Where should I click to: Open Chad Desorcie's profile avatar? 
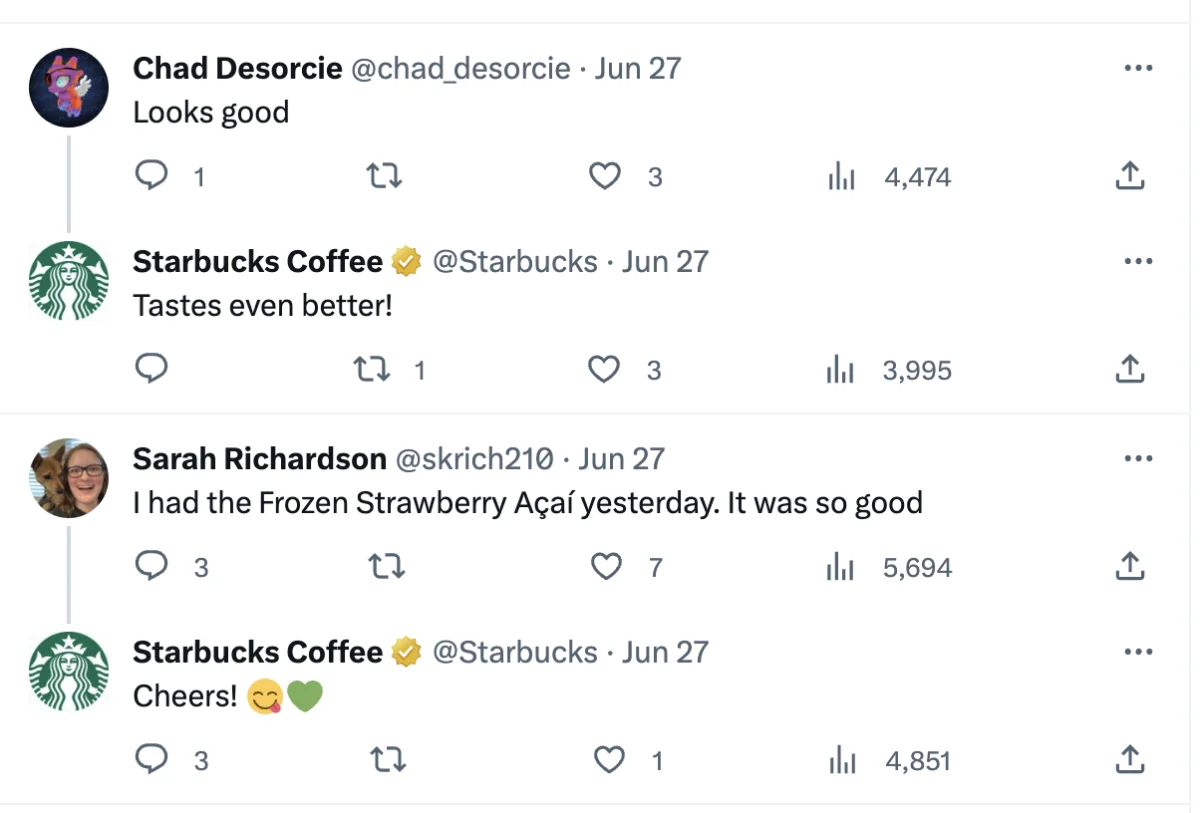point(68,88)
